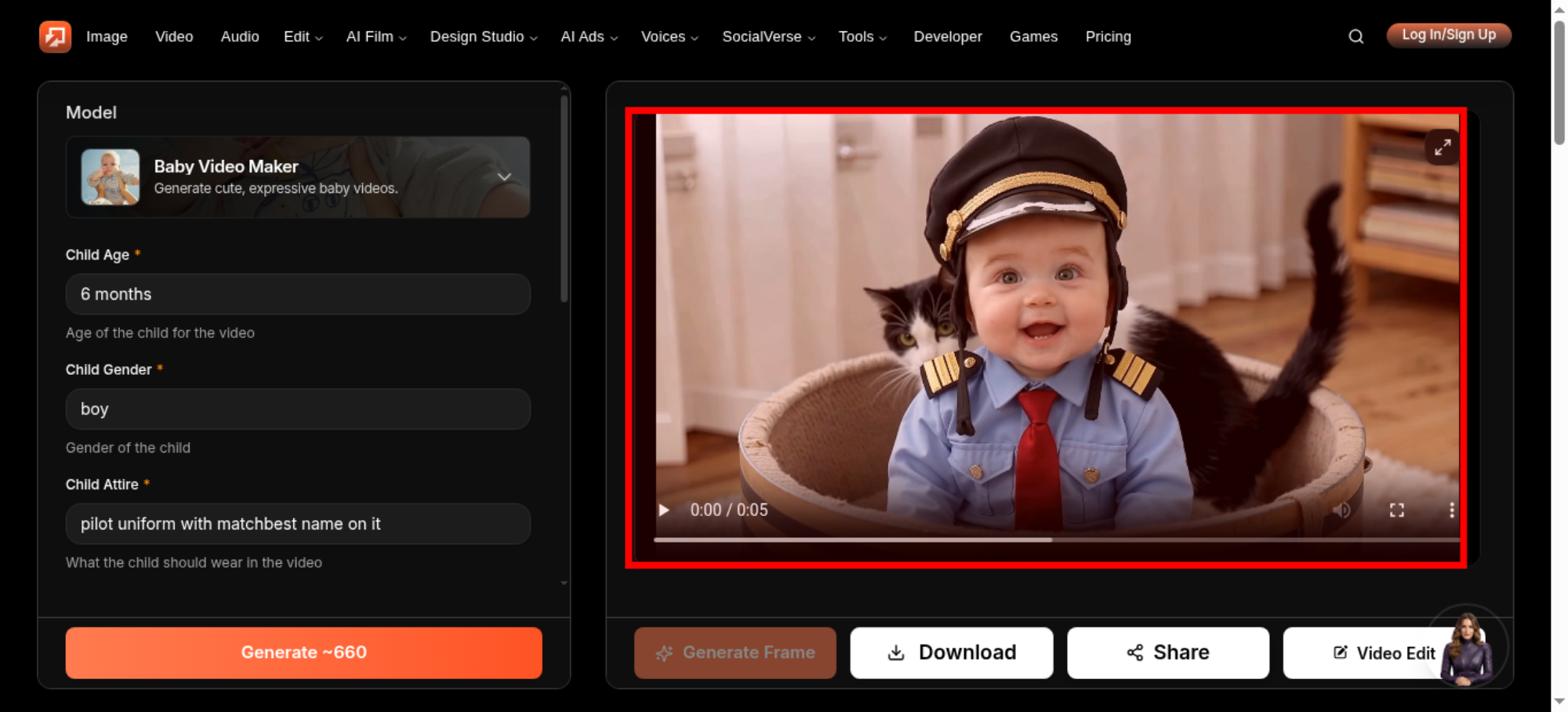Expand the Design Studio menu

484,37
